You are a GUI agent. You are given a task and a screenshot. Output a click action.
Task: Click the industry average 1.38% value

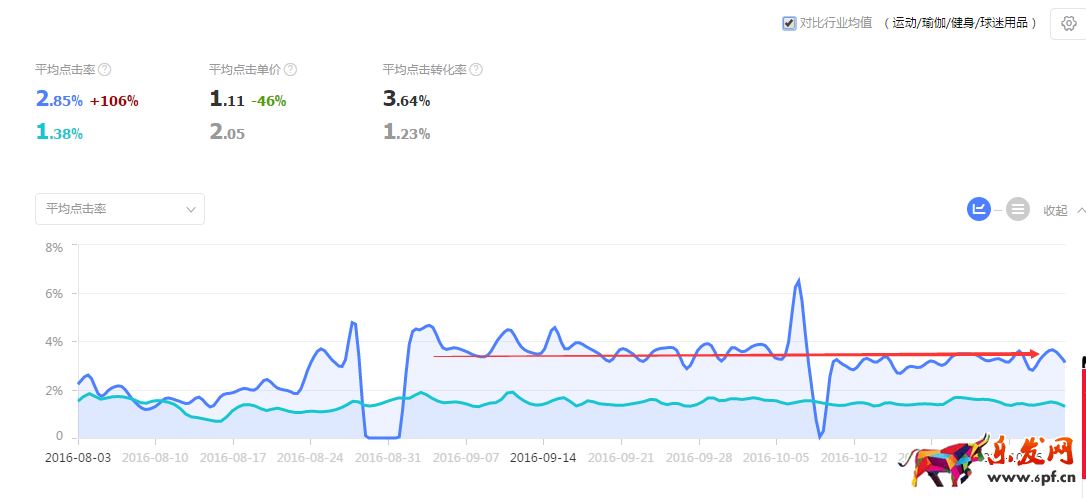click(x=59, y=133)
